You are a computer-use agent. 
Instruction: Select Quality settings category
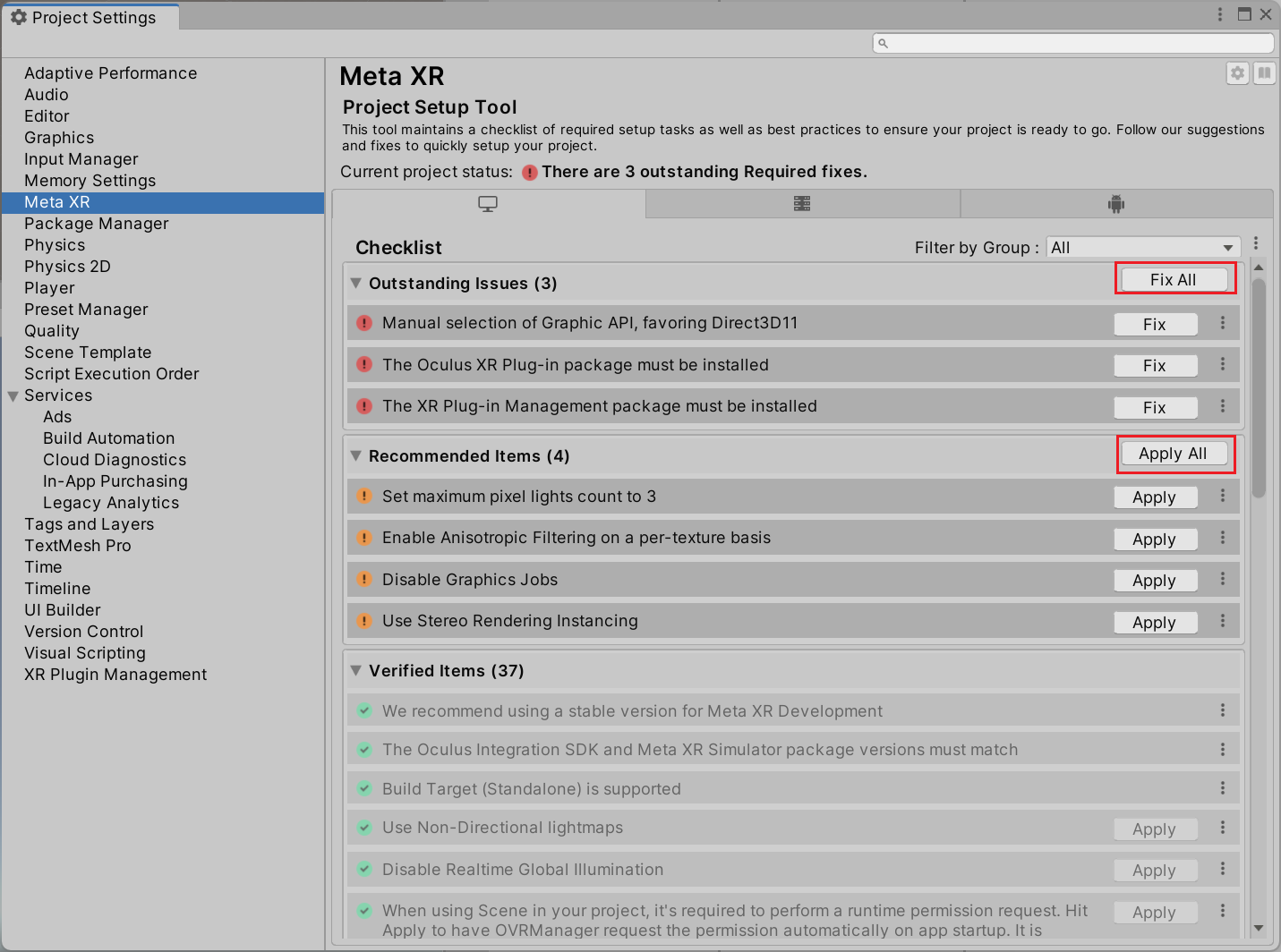(x=52, y=331)
